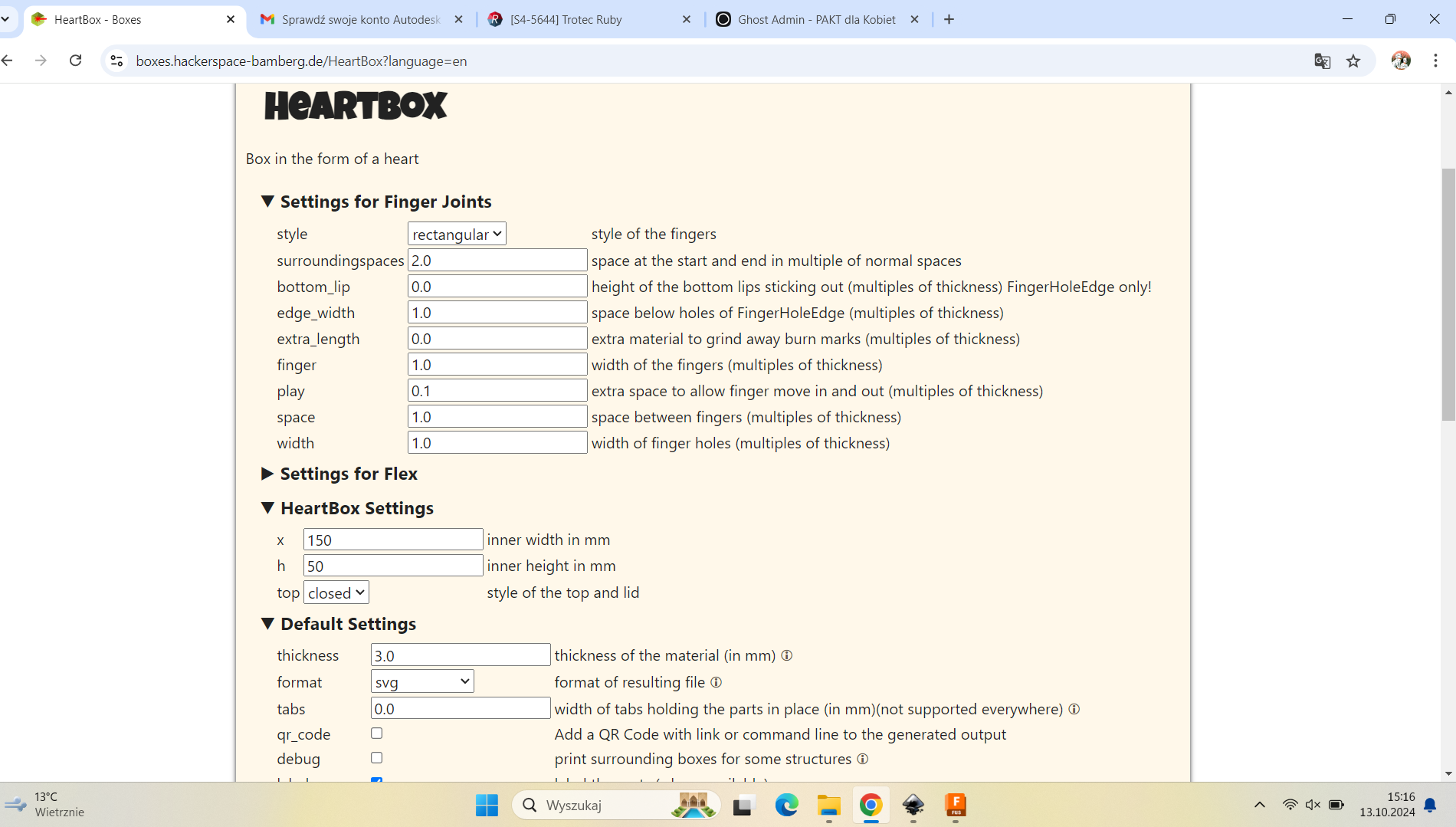This screenshot has width=1456, height=827.
Task: Open the finger style dropdown (rectangular)
Action: pyautogui.click(x=457, y=234)
